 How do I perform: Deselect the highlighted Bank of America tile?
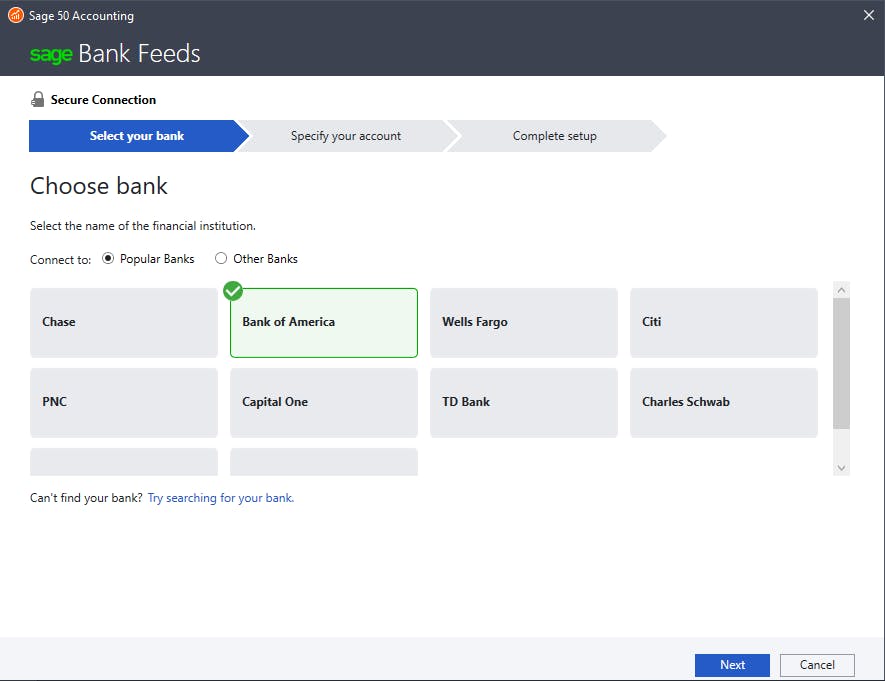[323, 322]
